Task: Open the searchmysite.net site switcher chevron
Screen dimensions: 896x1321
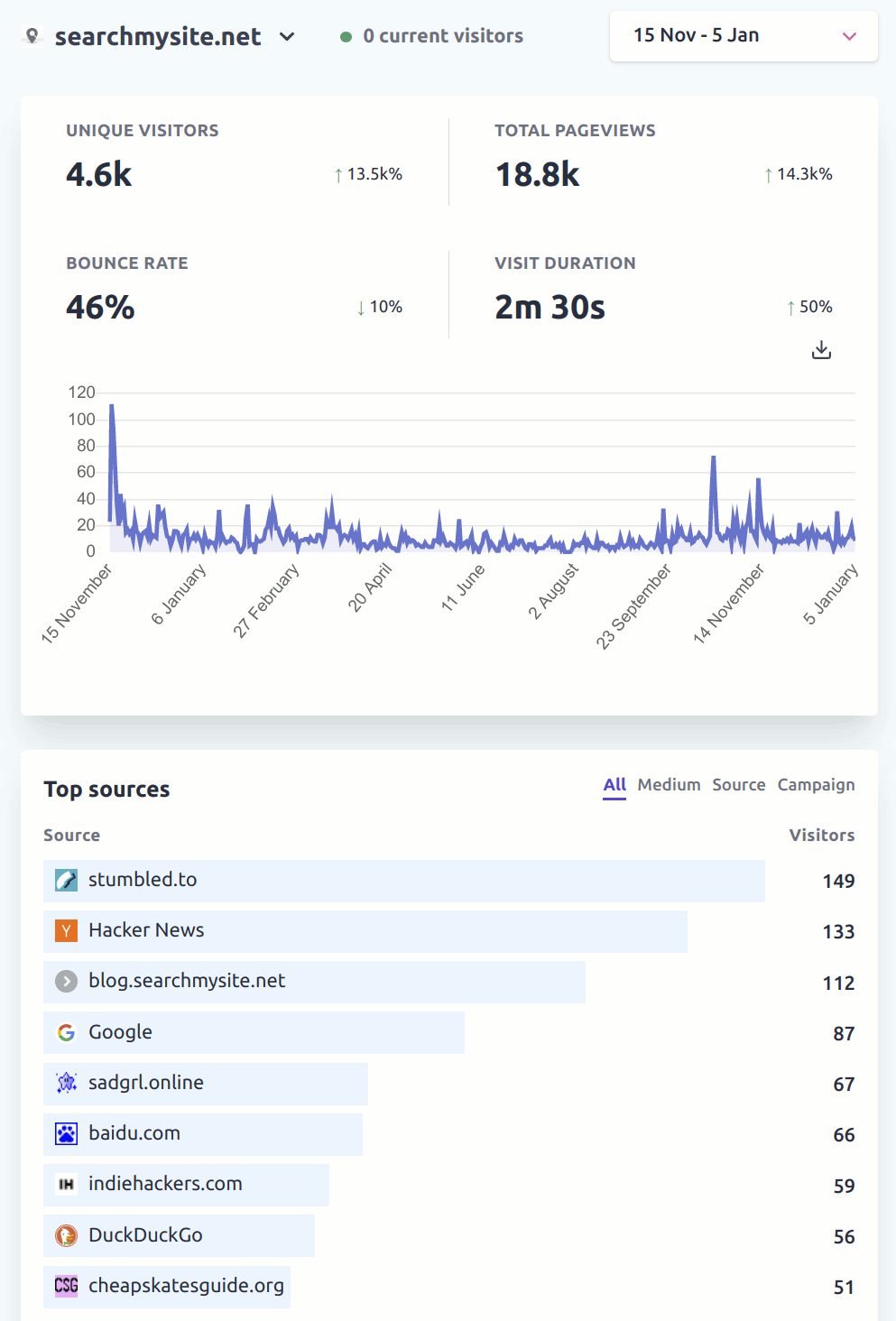Action: pos(287,37)
